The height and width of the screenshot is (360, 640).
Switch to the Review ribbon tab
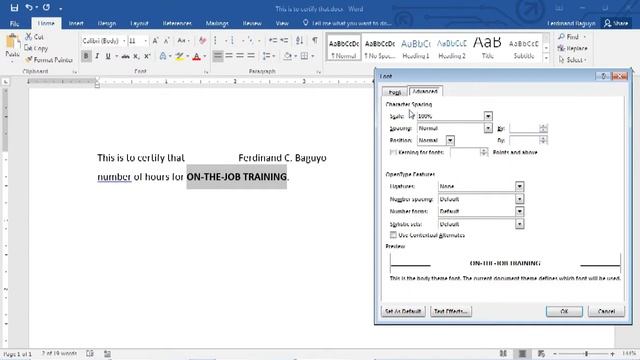[252, 23]
